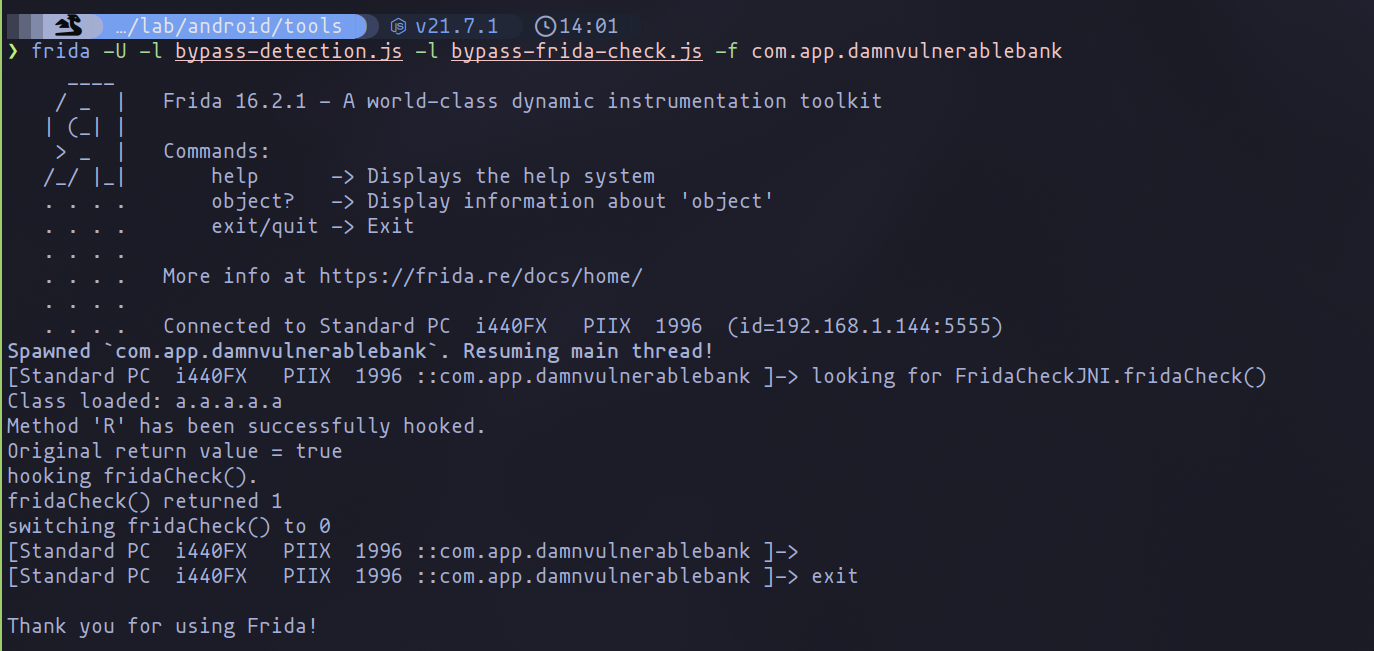Open the bypass-frida-check.js file link
1374x651 pixels.
point(576,51)
